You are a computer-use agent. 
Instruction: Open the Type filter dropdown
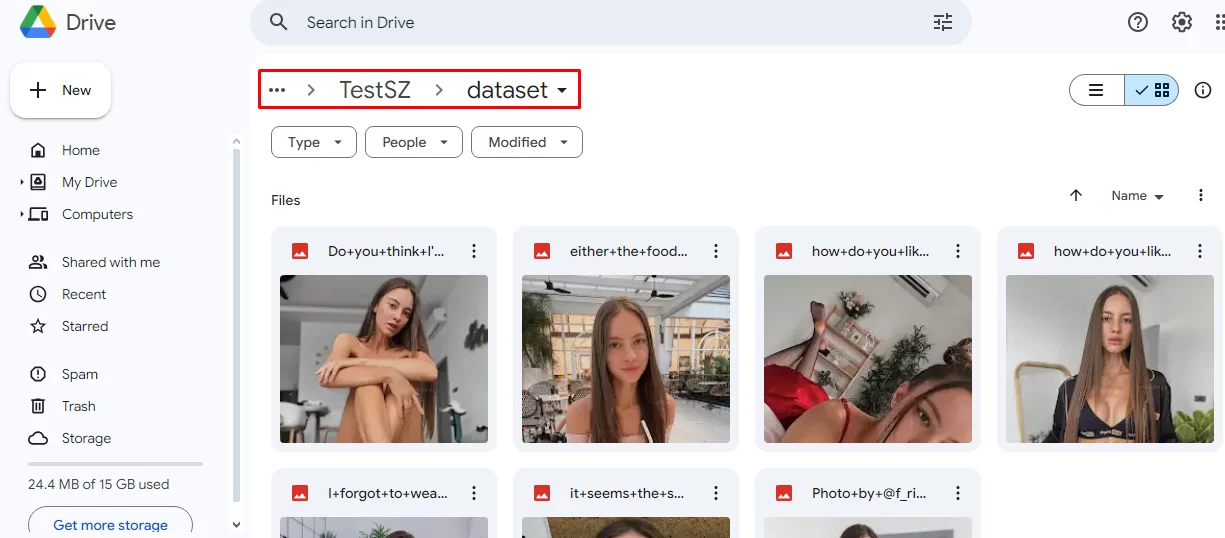click(314, 142)
